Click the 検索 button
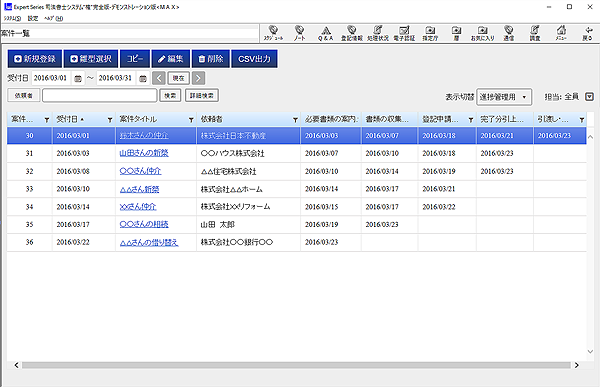Screen dimensions: 600x387 click(x=170, y=95)
